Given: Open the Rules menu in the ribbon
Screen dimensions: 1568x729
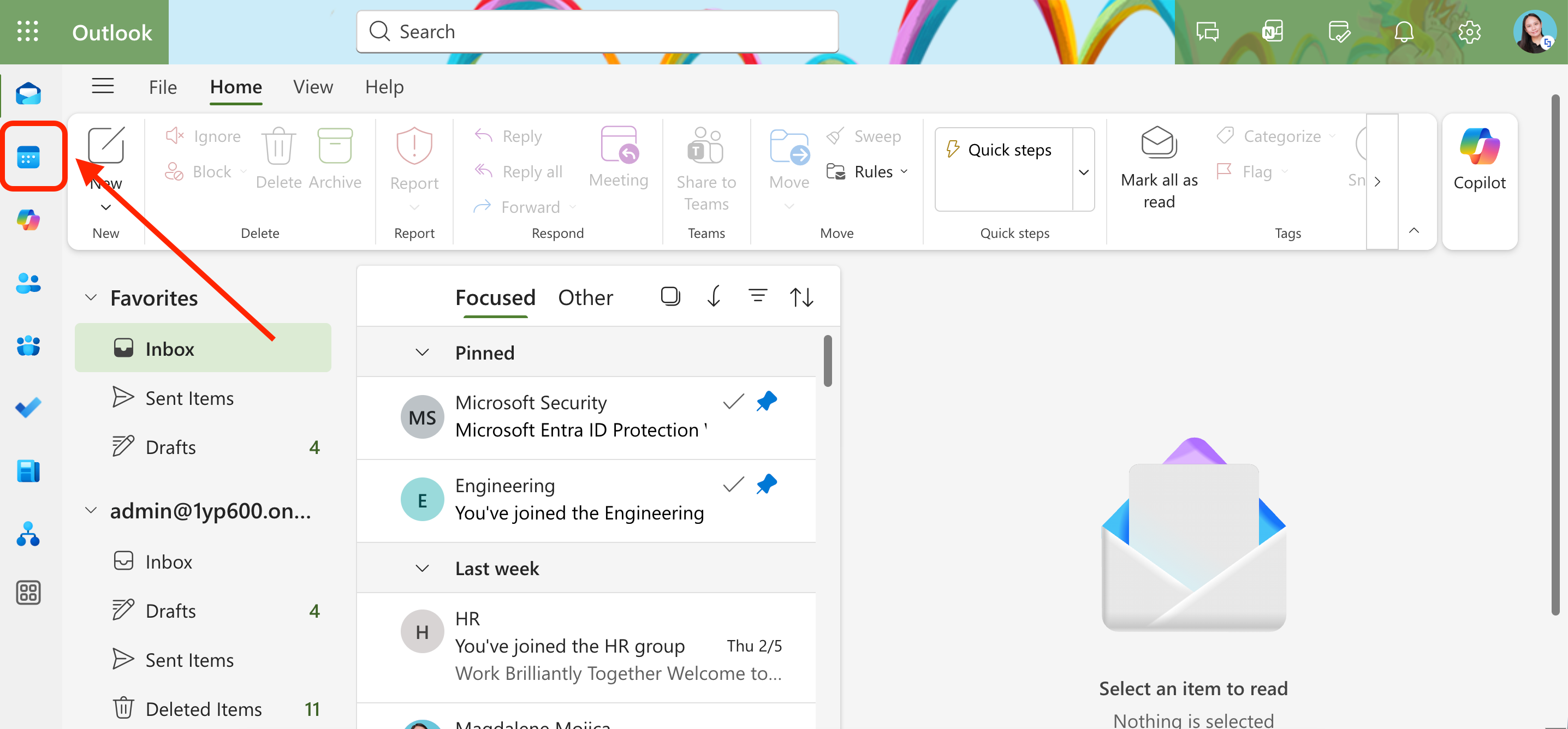Looking at the screenshot, I should point(868,171).
